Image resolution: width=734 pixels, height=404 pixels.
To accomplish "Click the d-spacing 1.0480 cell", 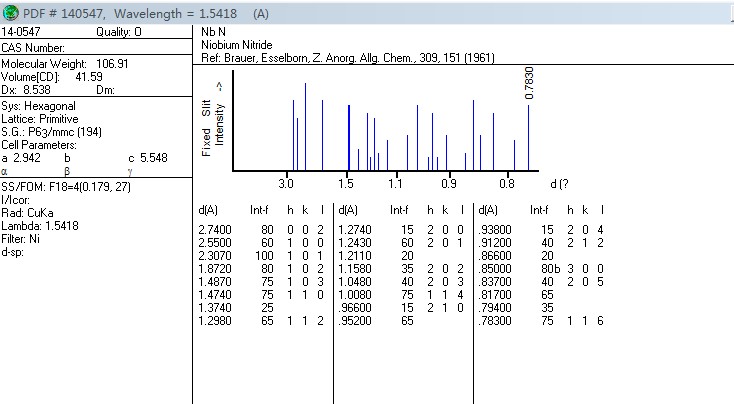I will 355,282.
